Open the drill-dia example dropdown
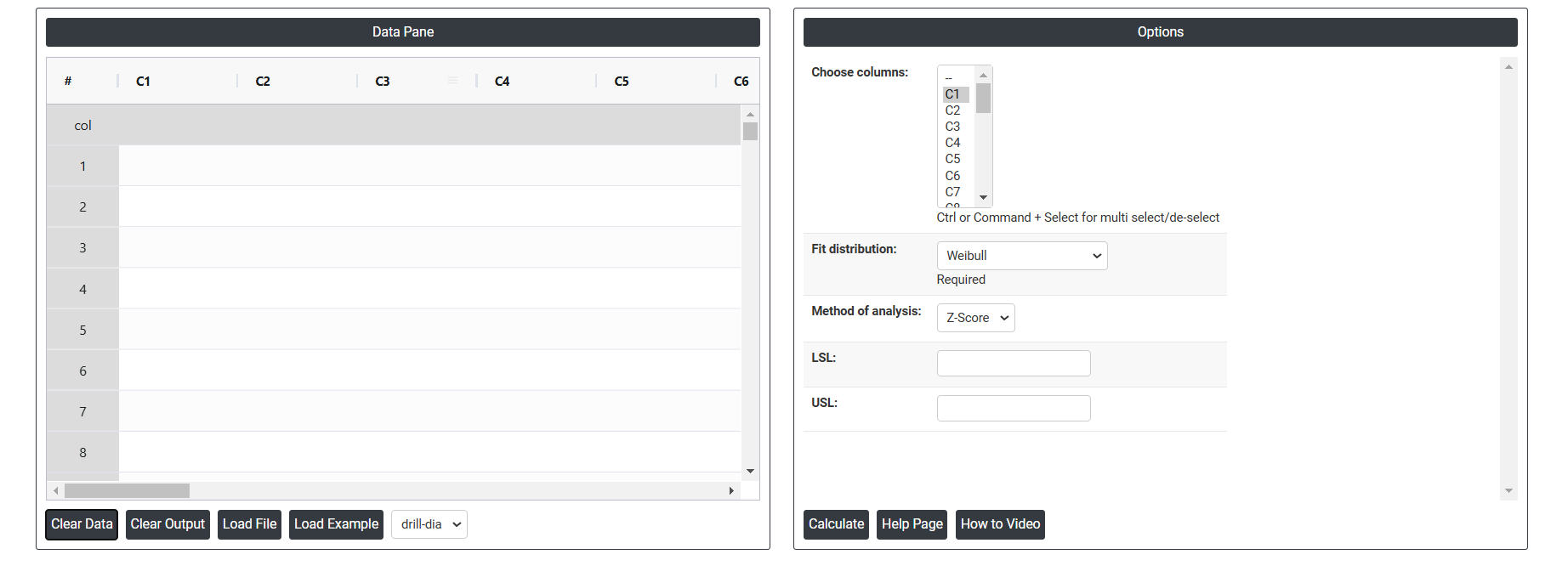Image resolution: width=1568 pixels, height=577 pixels. [x=429, y=524]
